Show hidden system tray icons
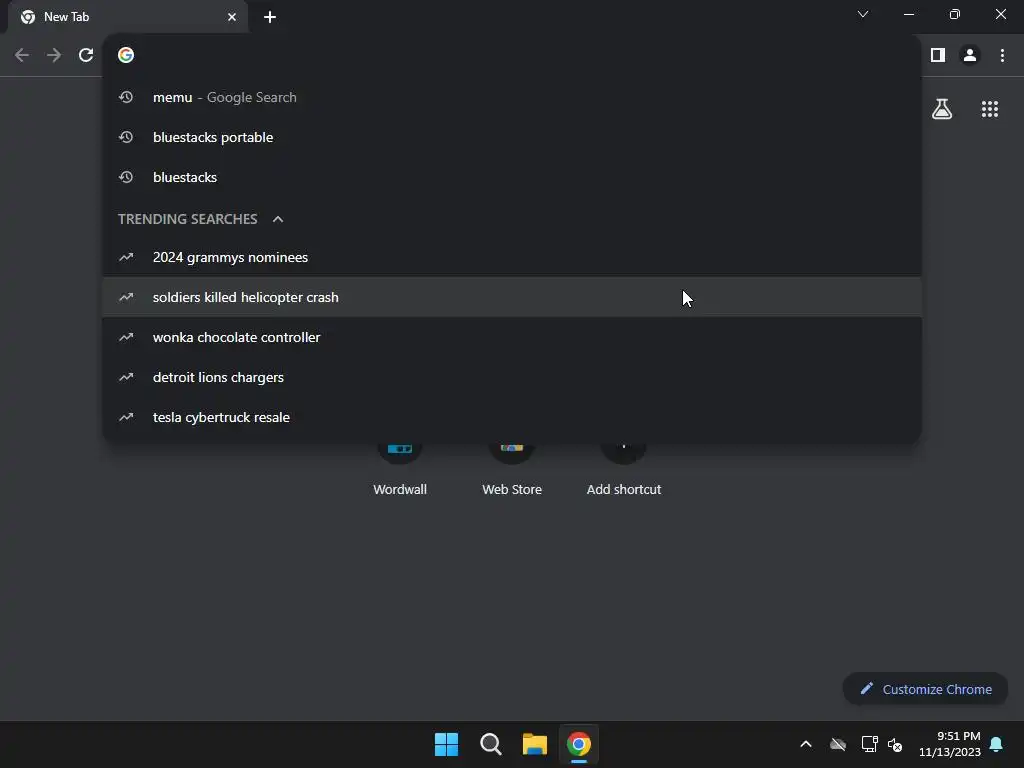The height and width of the screenshot is (768, 1024). (806, 744)
